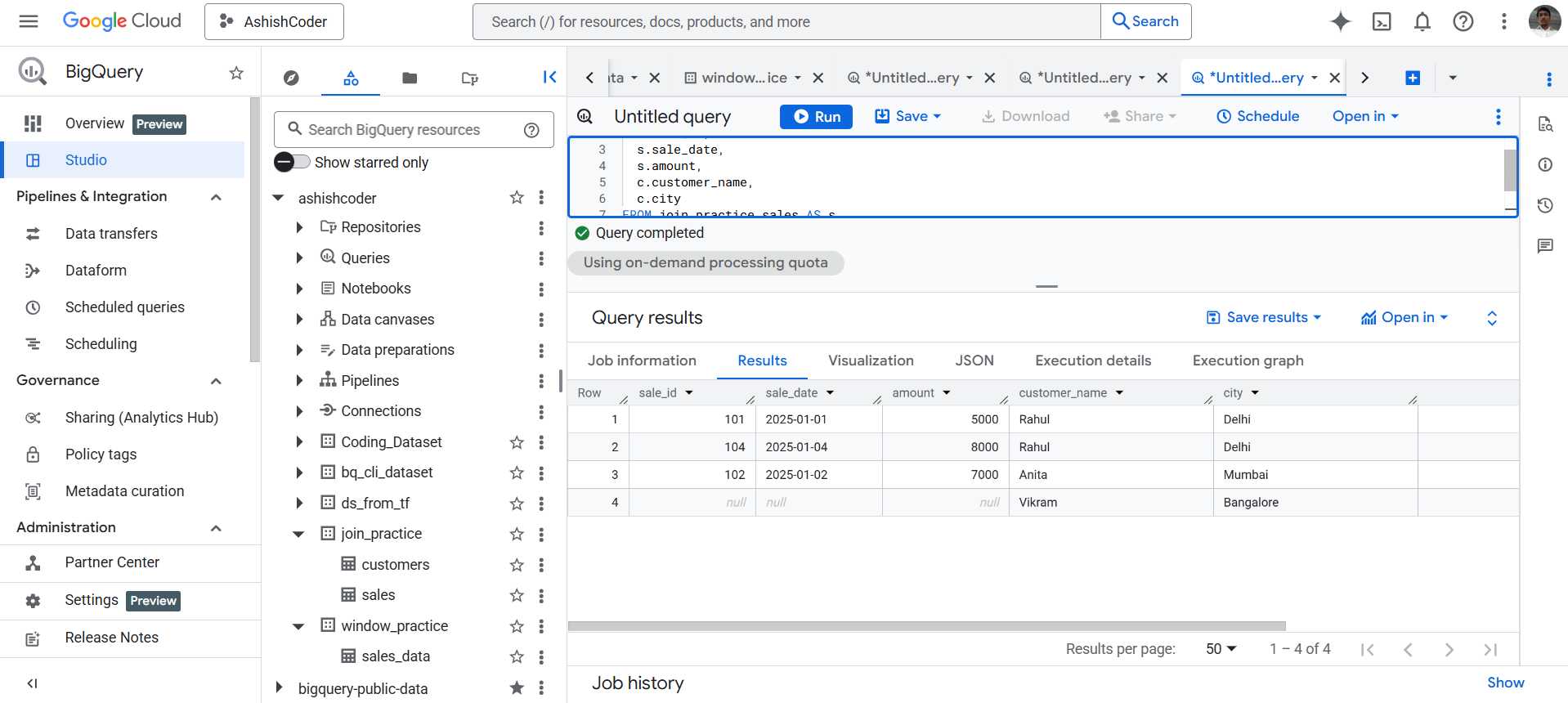Open the notifications bell

1422,21
